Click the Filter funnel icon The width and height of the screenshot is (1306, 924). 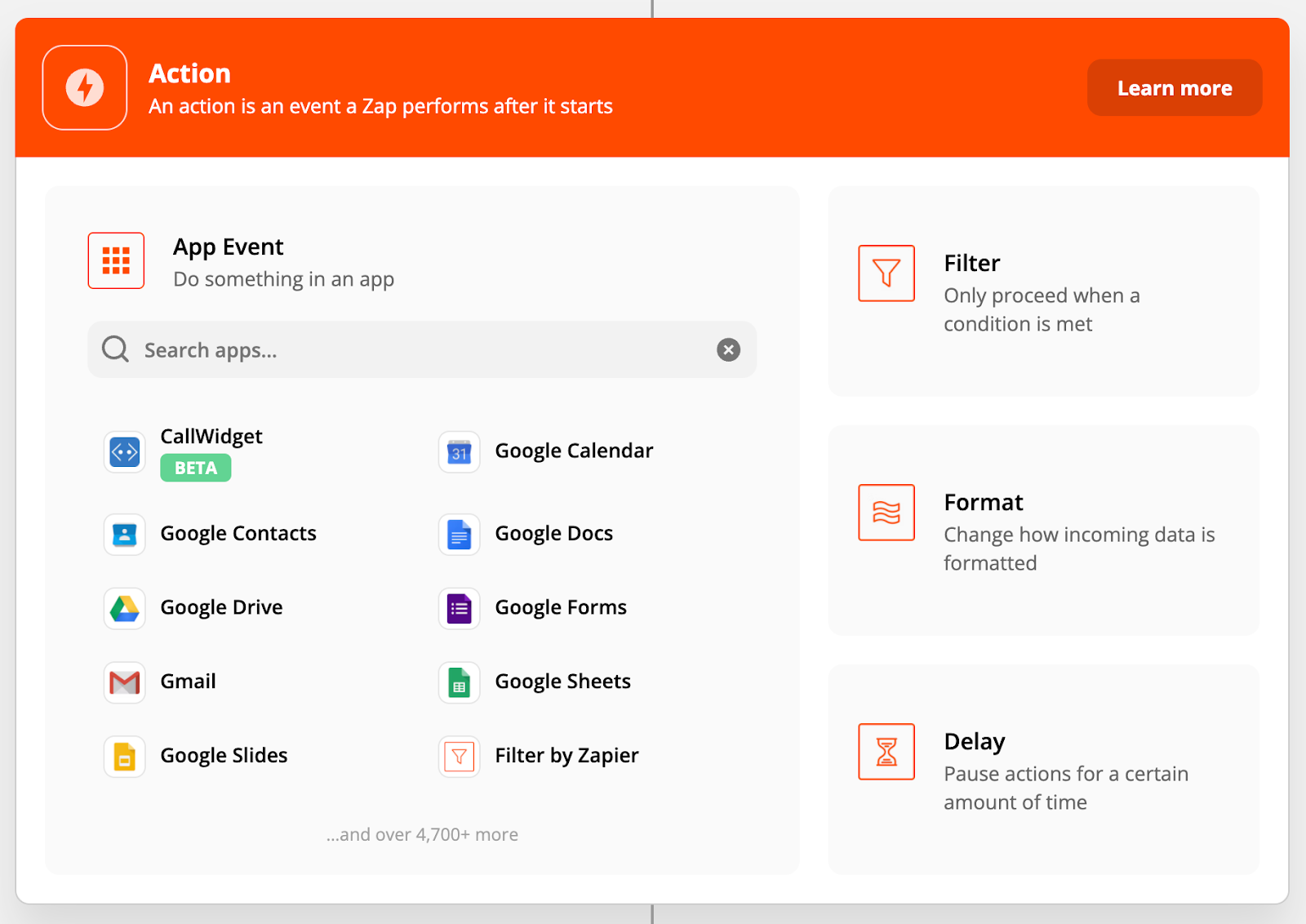click(x=886, y=273)
